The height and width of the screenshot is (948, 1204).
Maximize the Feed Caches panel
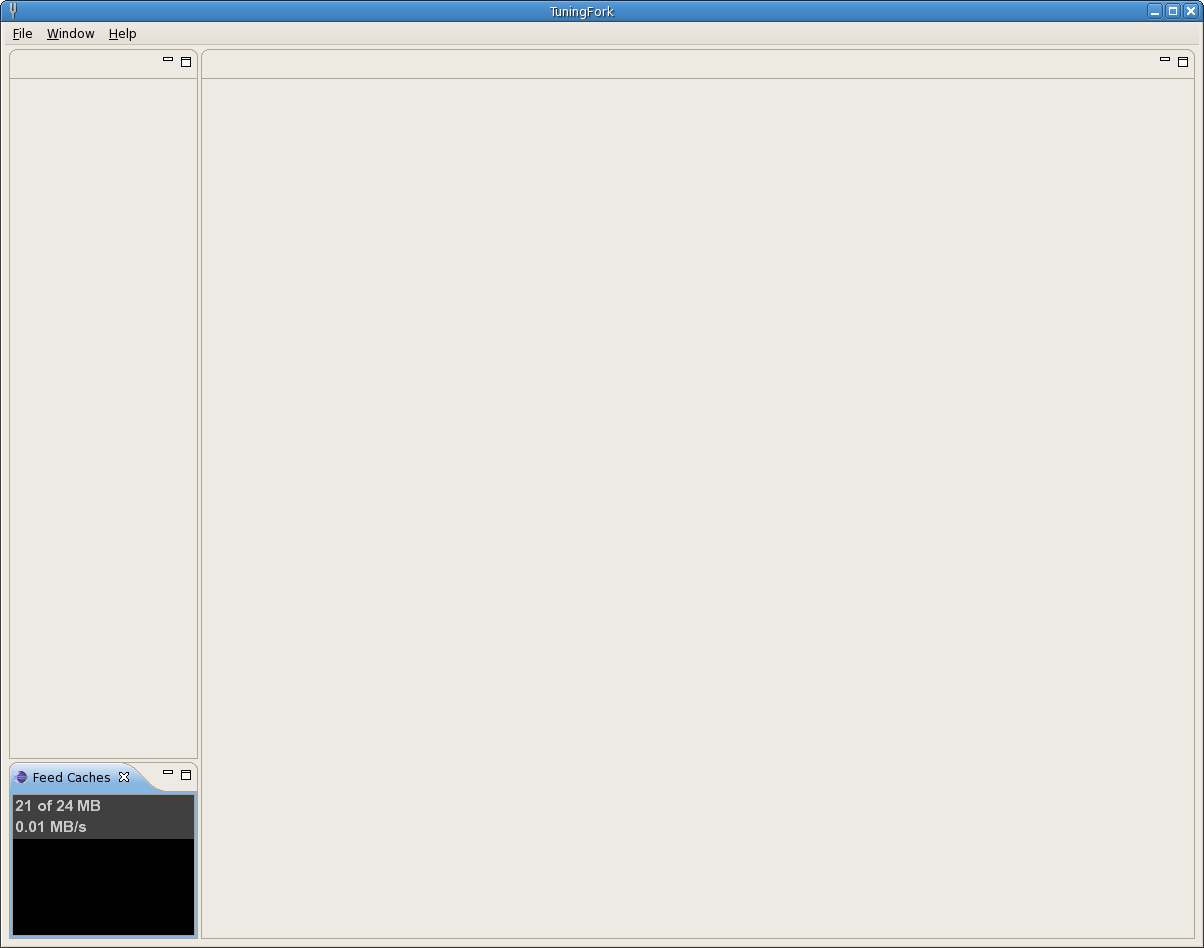(x=186, y=775)
